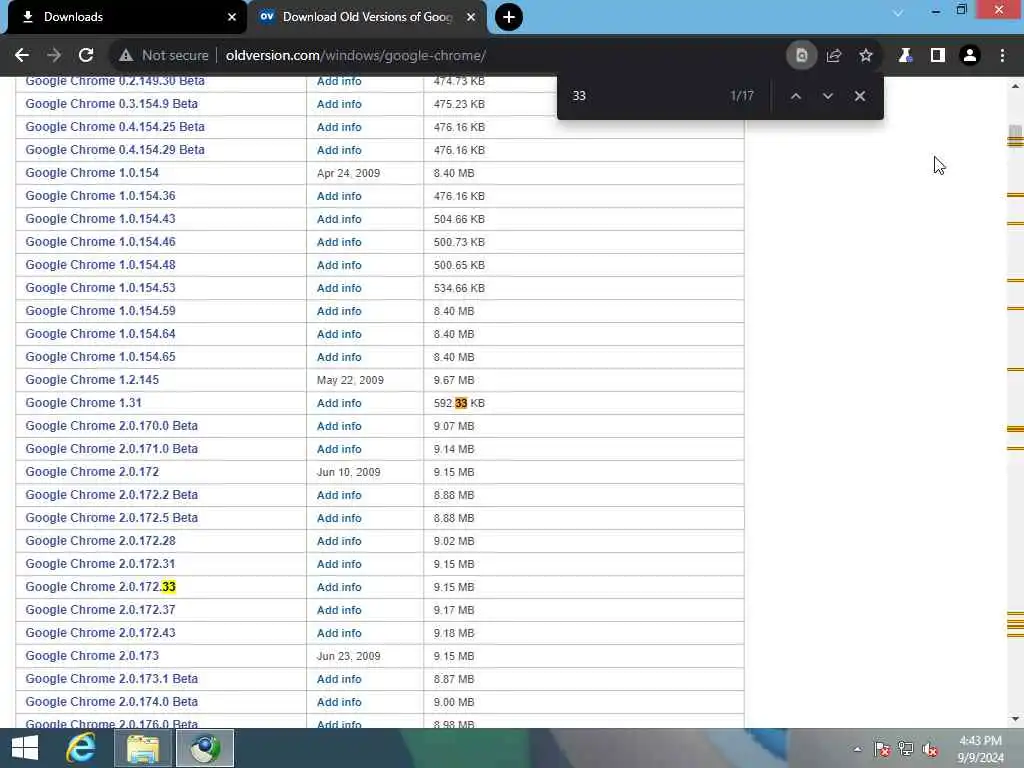Open the profile avatar menu
1024x768 pixels.
(970, 56)
